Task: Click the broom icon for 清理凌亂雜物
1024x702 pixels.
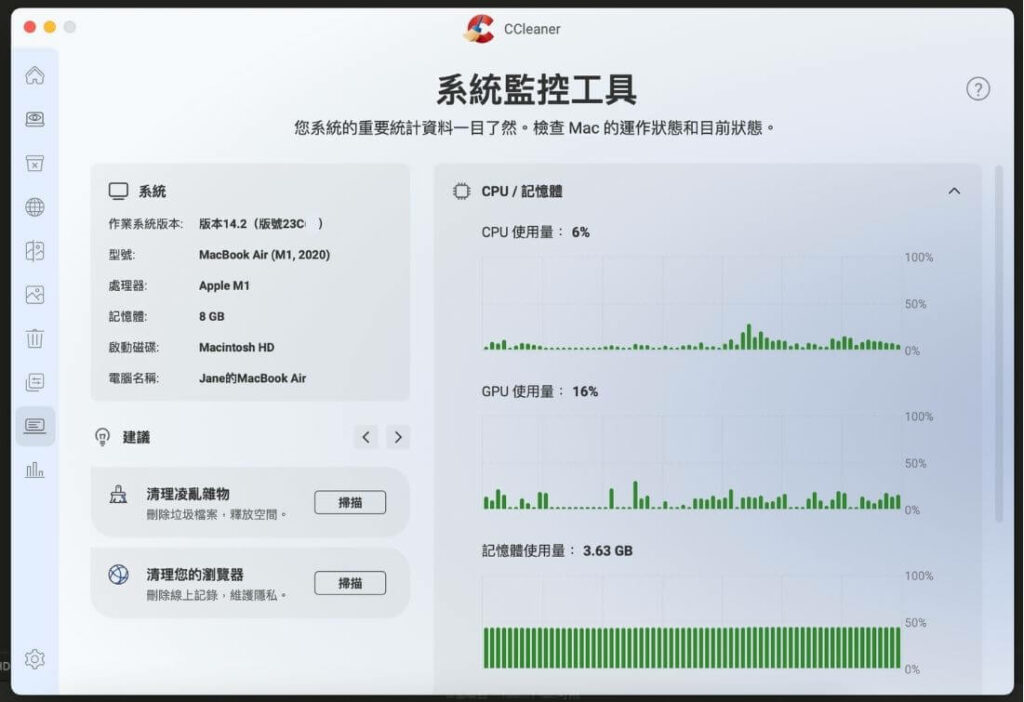Action: 118,494
